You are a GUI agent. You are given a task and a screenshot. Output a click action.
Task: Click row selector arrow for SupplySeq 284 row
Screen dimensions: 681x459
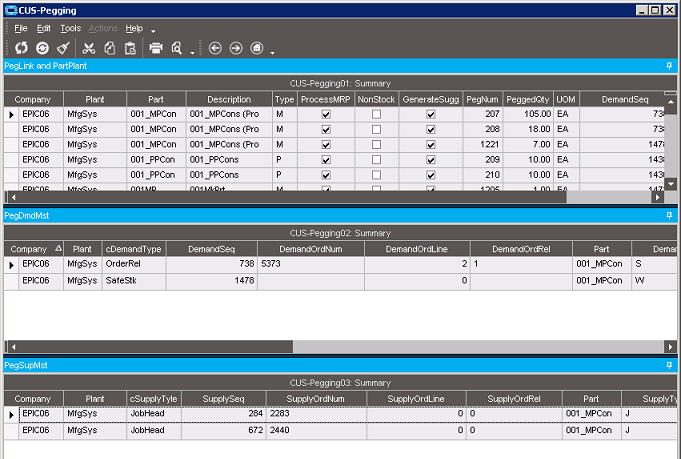pos(11,415)
